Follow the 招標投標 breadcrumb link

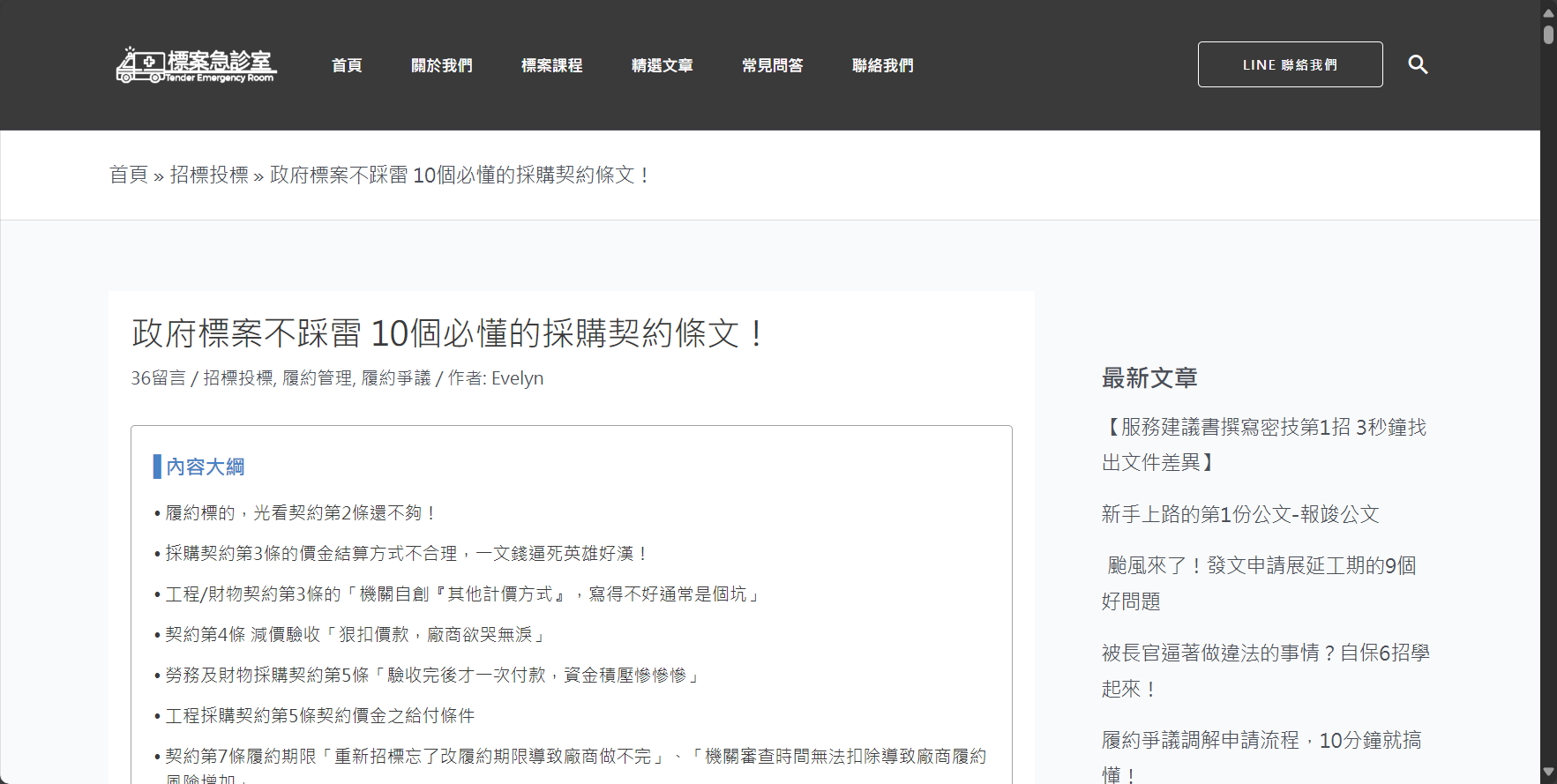click(209, 175)
